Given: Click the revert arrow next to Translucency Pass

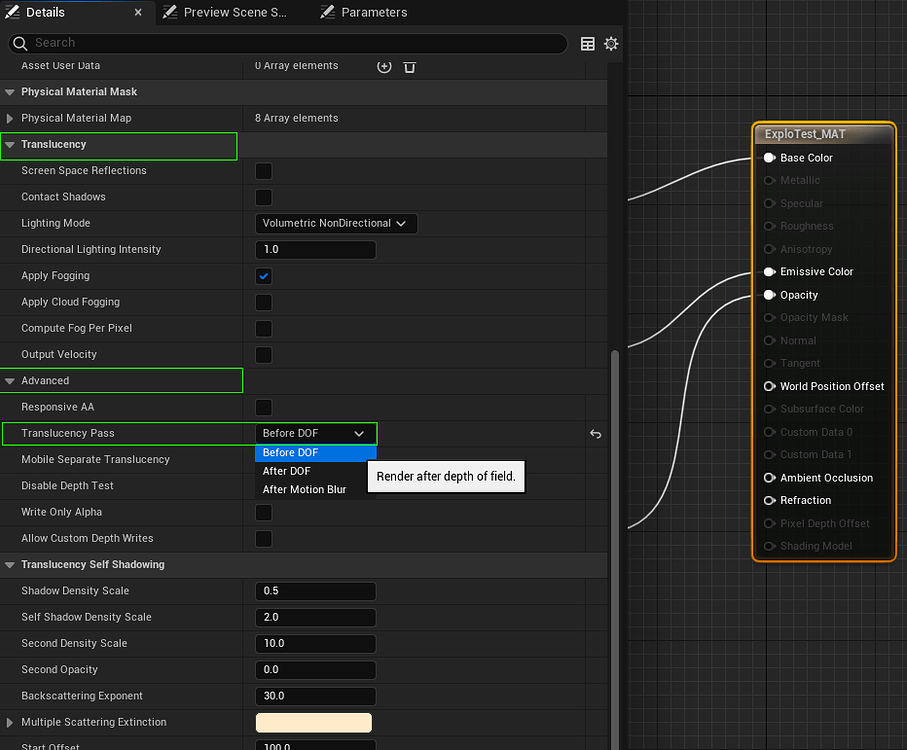Looking at the screenshot, I should pyautogui.click(x=595, y=434).
